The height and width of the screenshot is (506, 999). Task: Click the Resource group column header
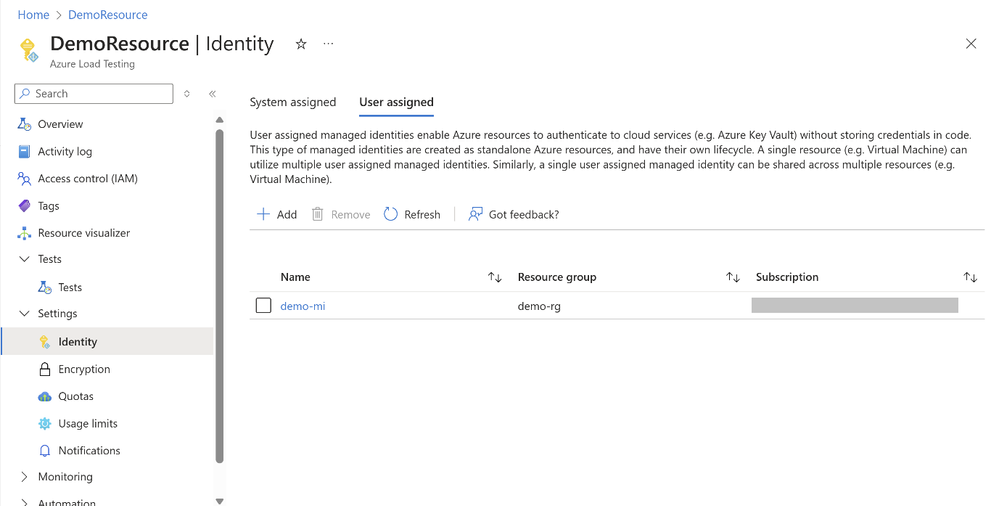coord(557,277)
